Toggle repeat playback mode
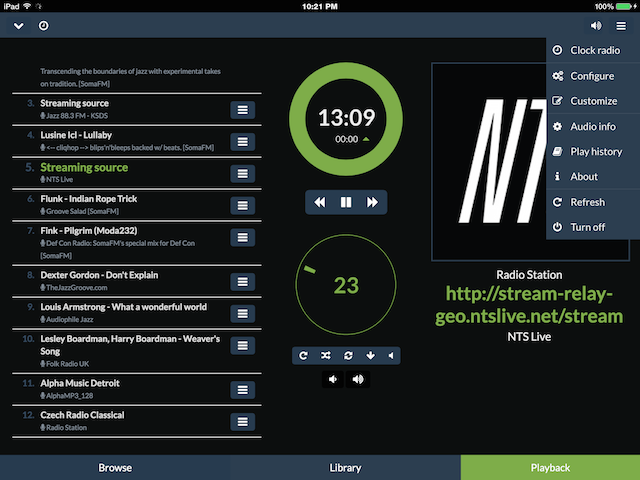 tap(303, 356)
